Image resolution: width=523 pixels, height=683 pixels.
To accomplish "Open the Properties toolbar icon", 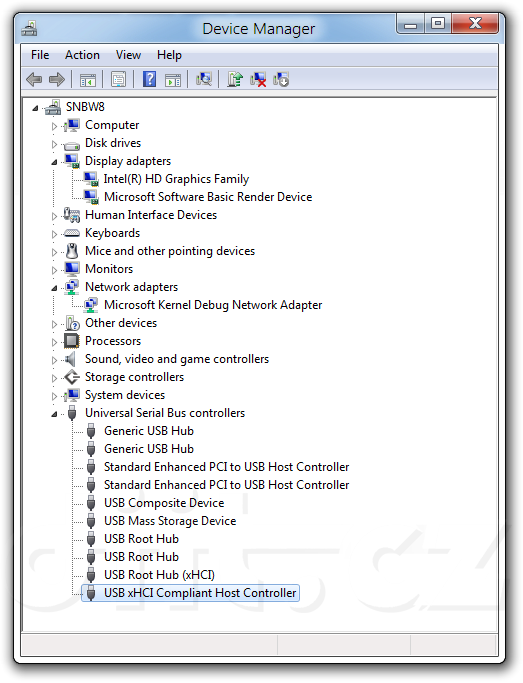I will pyautogui.click(x=118, y=80).
